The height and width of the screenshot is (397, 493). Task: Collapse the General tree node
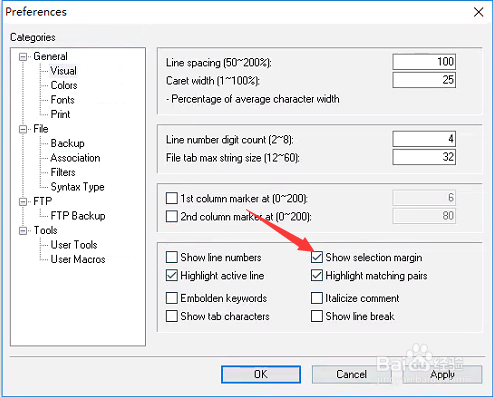point(23,57)
